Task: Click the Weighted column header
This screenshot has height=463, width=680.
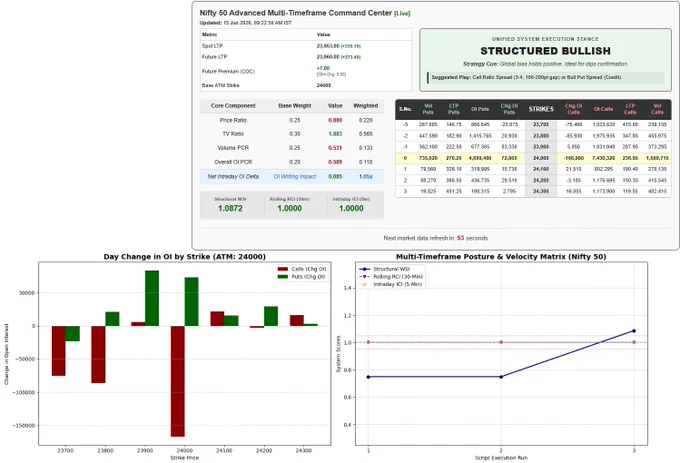Action: [x=366, y=106]
